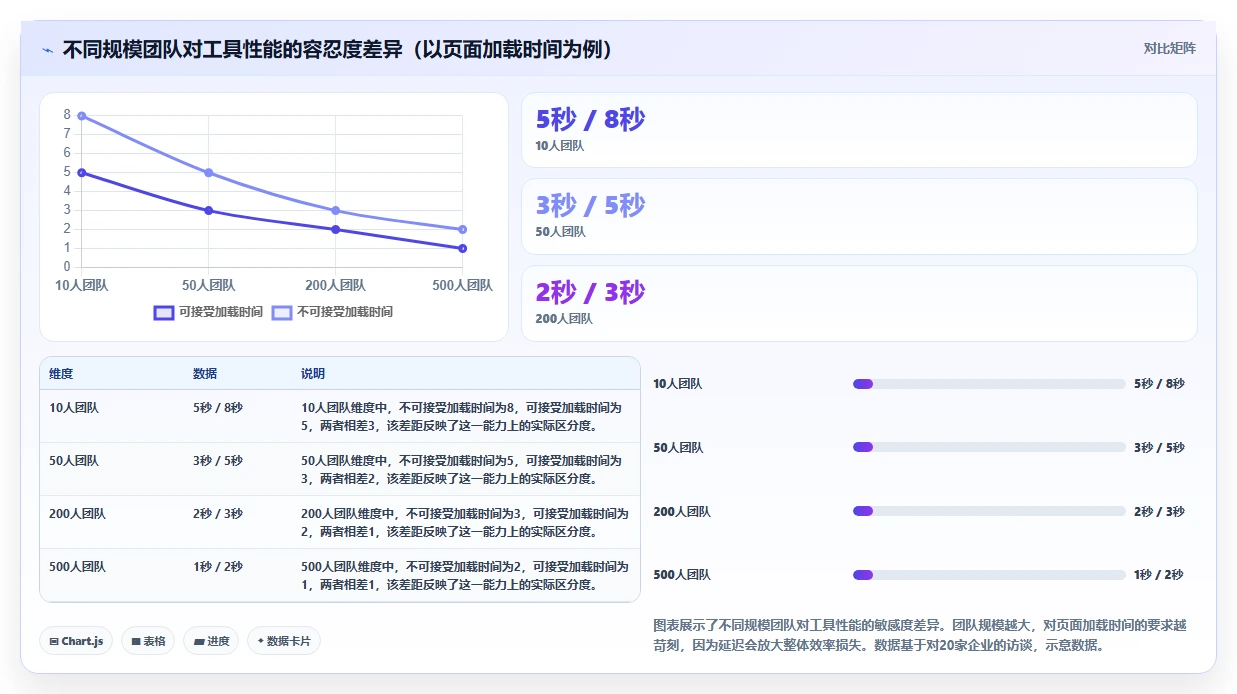
Task: Click the Chart.js tag chip
Action: [76, 641]
